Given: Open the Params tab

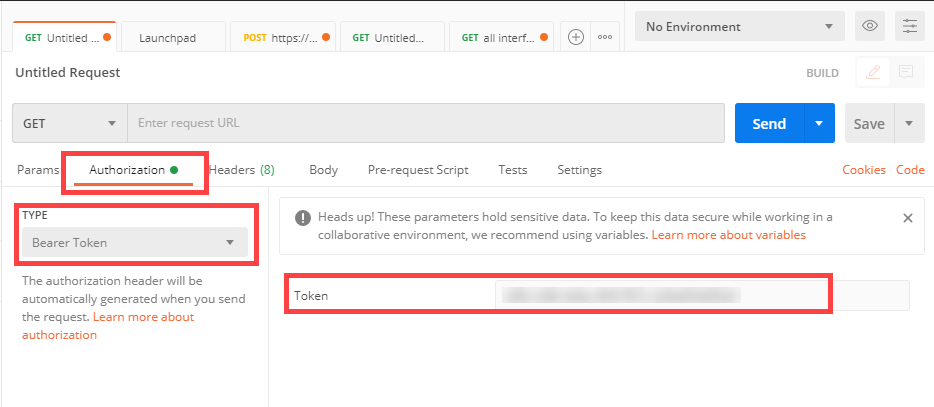Looking at the screenshot, I should [38, 170].
